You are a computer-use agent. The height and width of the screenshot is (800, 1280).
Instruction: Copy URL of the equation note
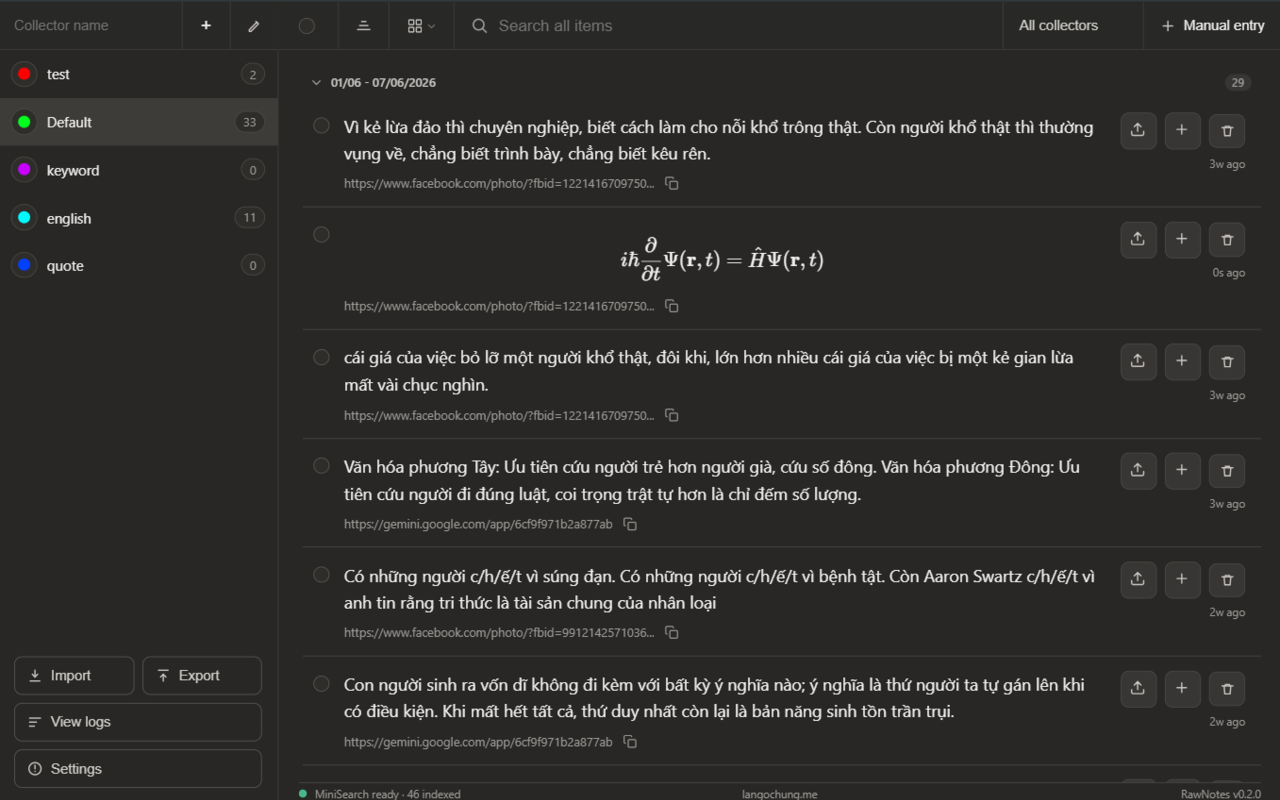672,306
